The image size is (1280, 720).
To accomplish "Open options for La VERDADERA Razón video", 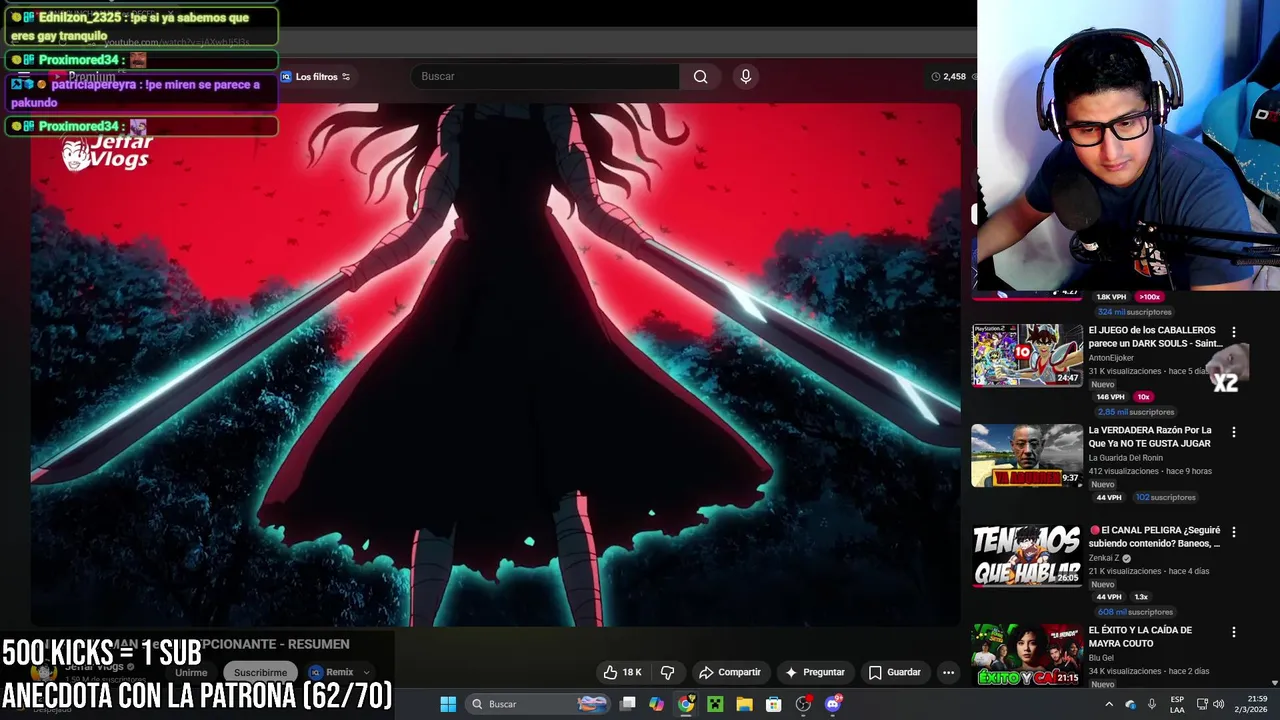I will pos(1233,432).
